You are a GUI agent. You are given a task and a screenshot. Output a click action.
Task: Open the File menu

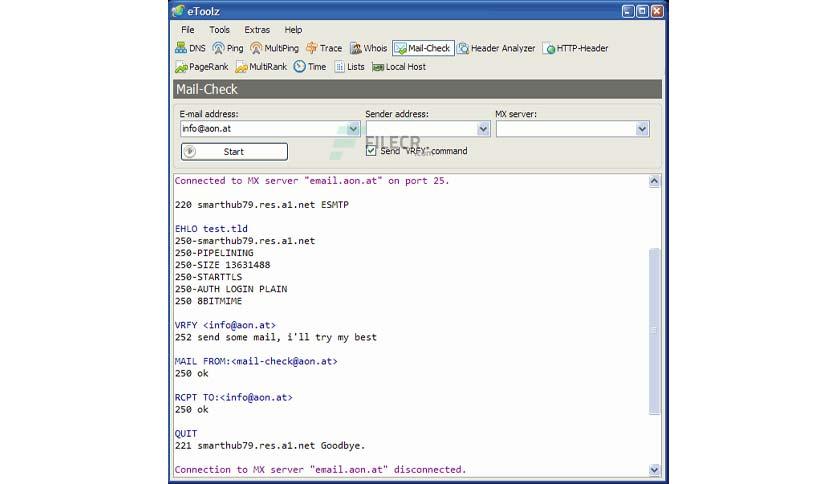click(x=188, y=30)
